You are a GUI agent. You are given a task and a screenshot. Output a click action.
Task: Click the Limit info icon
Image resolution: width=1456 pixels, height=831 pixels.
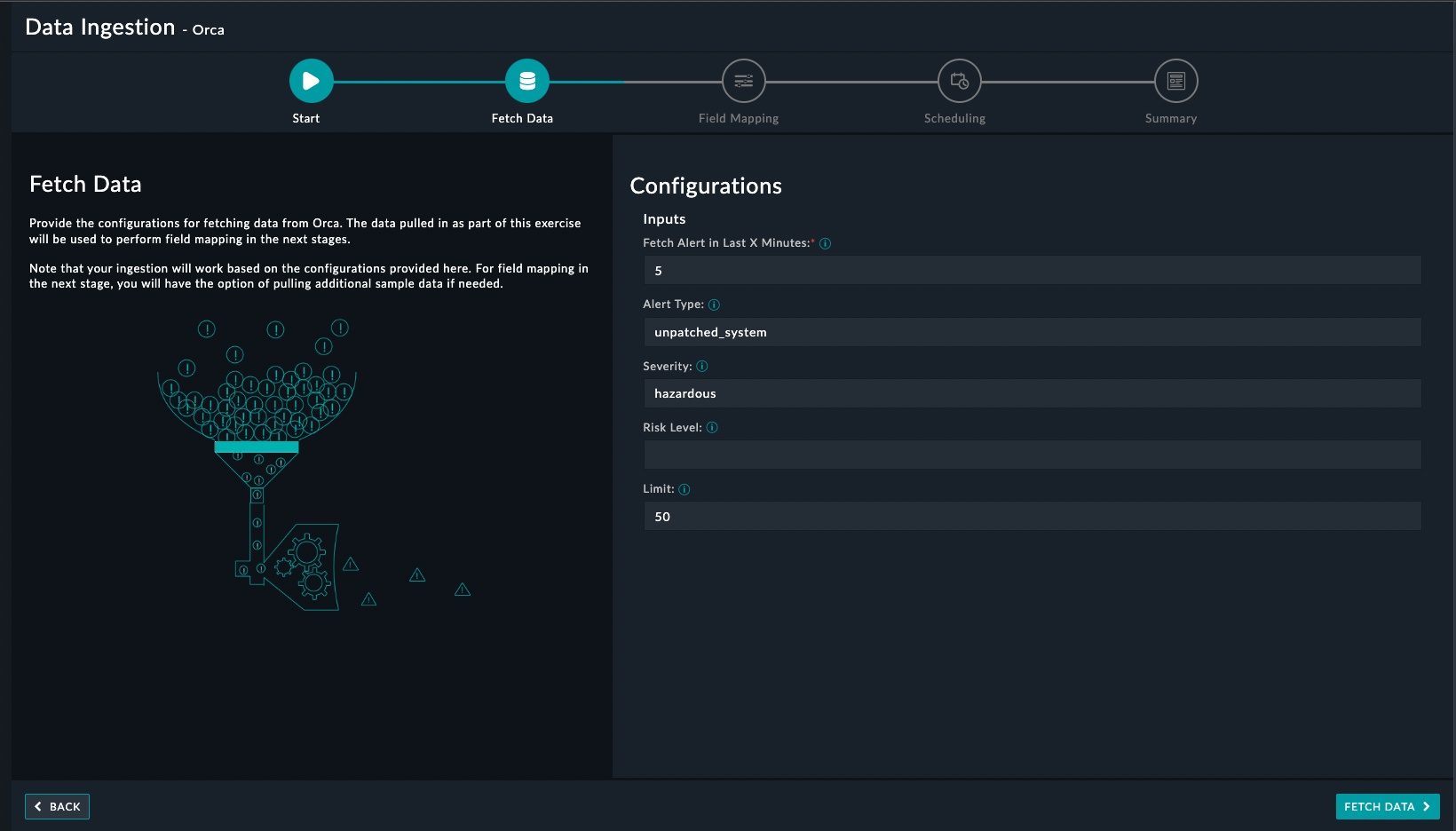684,489
